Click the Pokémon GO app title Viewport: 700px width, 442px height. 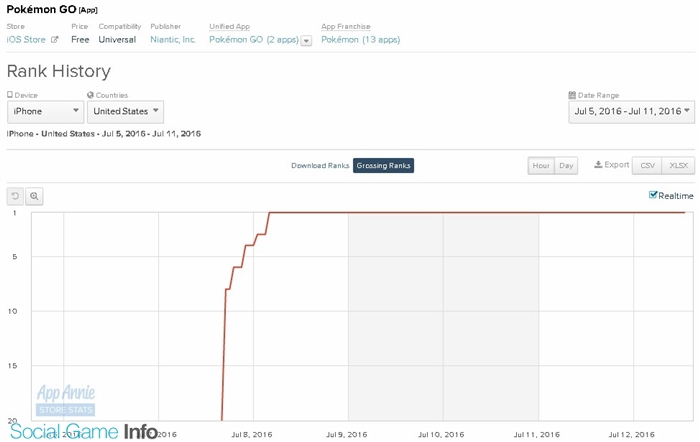click(x=42, y=9)
